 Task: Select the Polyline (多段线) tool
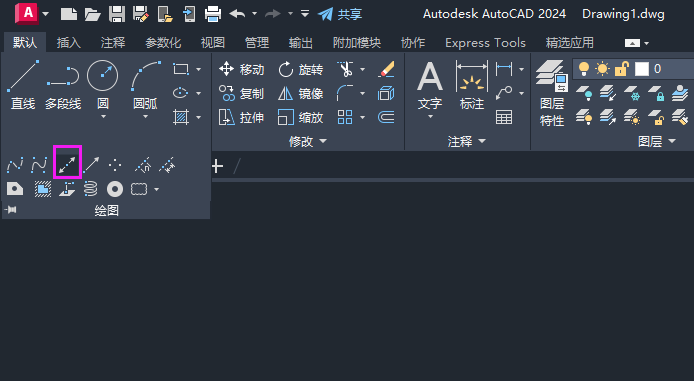63,84
